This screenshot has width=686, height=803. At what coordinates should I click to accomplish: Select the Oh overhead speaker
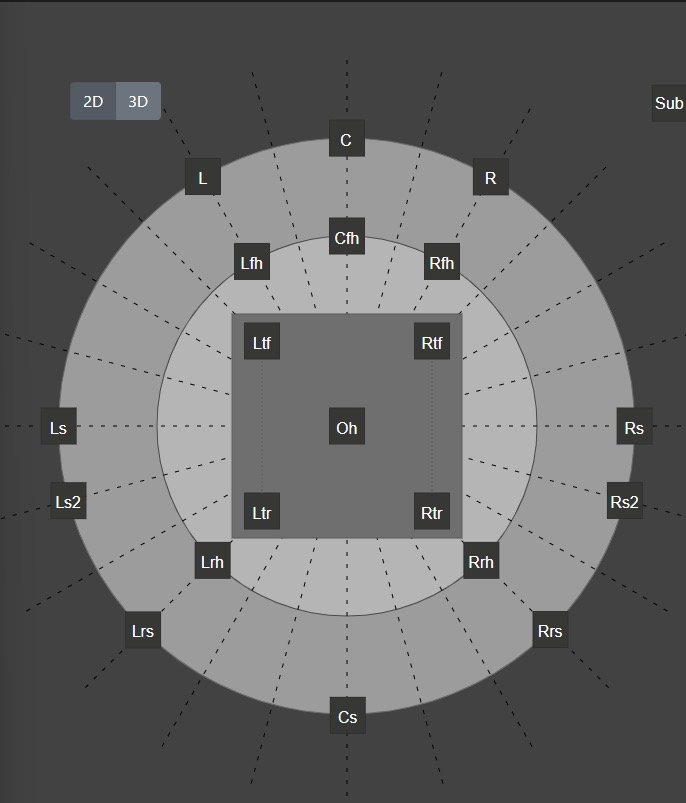pyautogui.click(x=347, y=427)
